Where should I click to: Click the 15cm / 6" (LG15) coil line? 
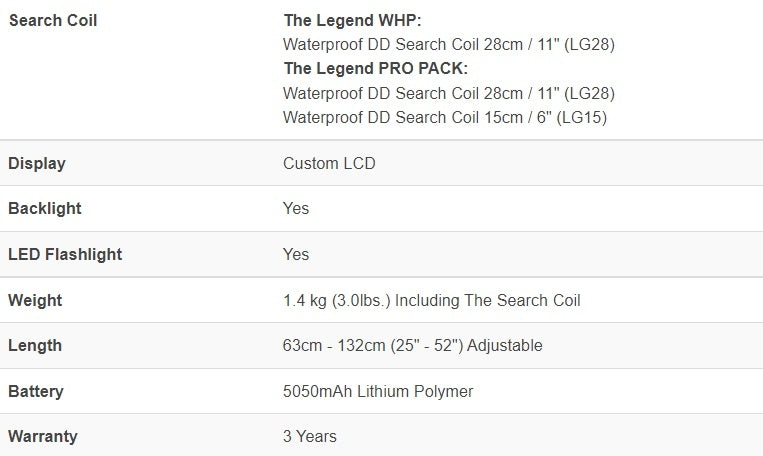pos(445,117)
